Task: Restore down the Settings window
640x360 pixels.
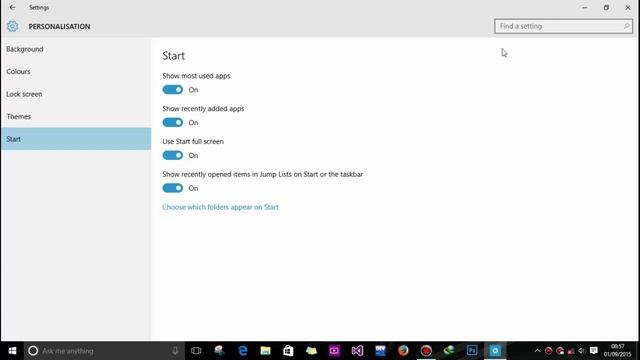Action: 606,7
